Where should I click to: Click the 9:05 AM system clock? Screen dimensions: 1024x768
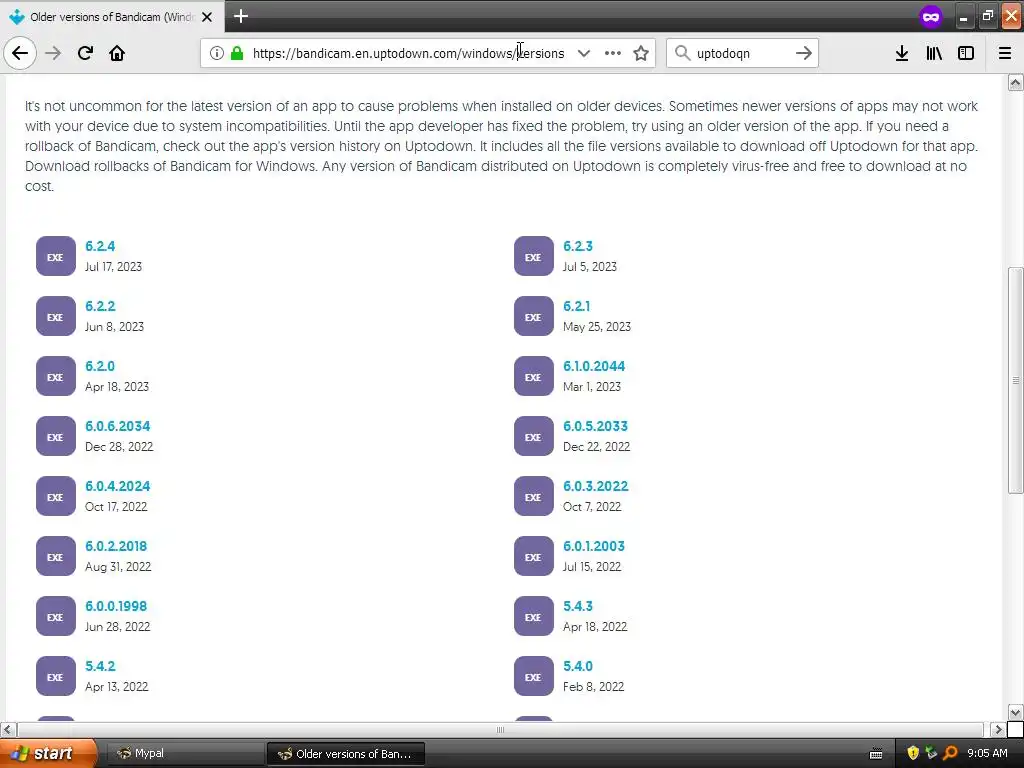click(987, 753)
